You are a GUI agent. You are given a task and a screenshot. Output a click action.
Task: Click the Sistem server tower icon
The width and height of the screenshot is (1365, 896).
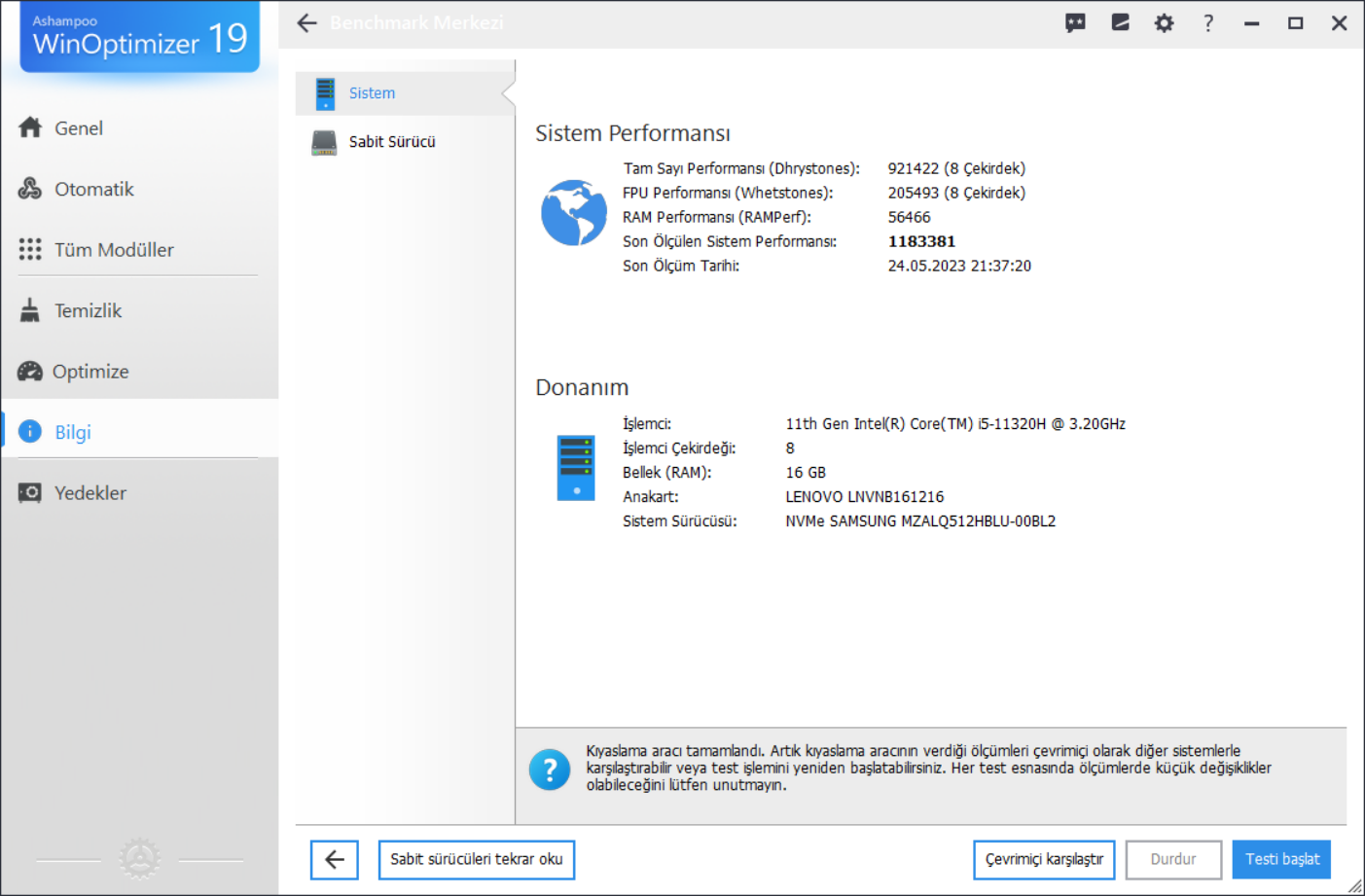click(325, 93)
